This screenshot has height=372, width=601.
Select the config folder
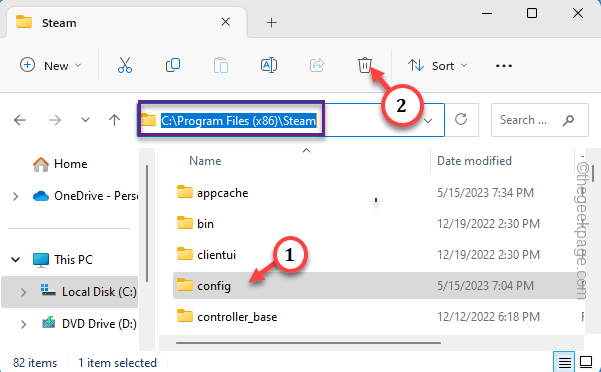pyautogui.click(x=214, y=286)
